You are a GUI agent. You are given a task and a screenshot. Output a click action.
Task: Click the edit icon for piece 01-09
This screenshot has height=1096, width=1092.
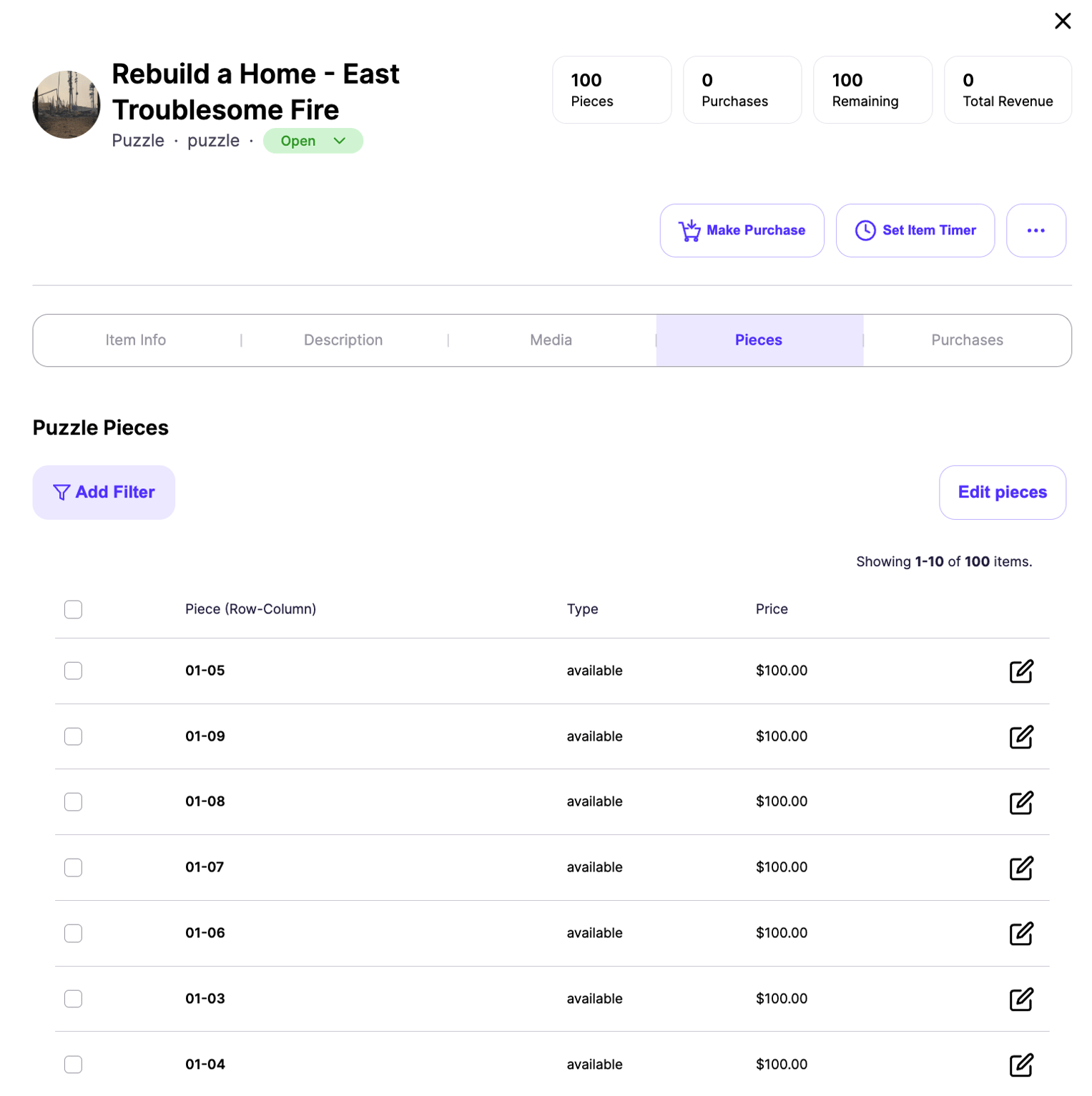(1020, 737)
